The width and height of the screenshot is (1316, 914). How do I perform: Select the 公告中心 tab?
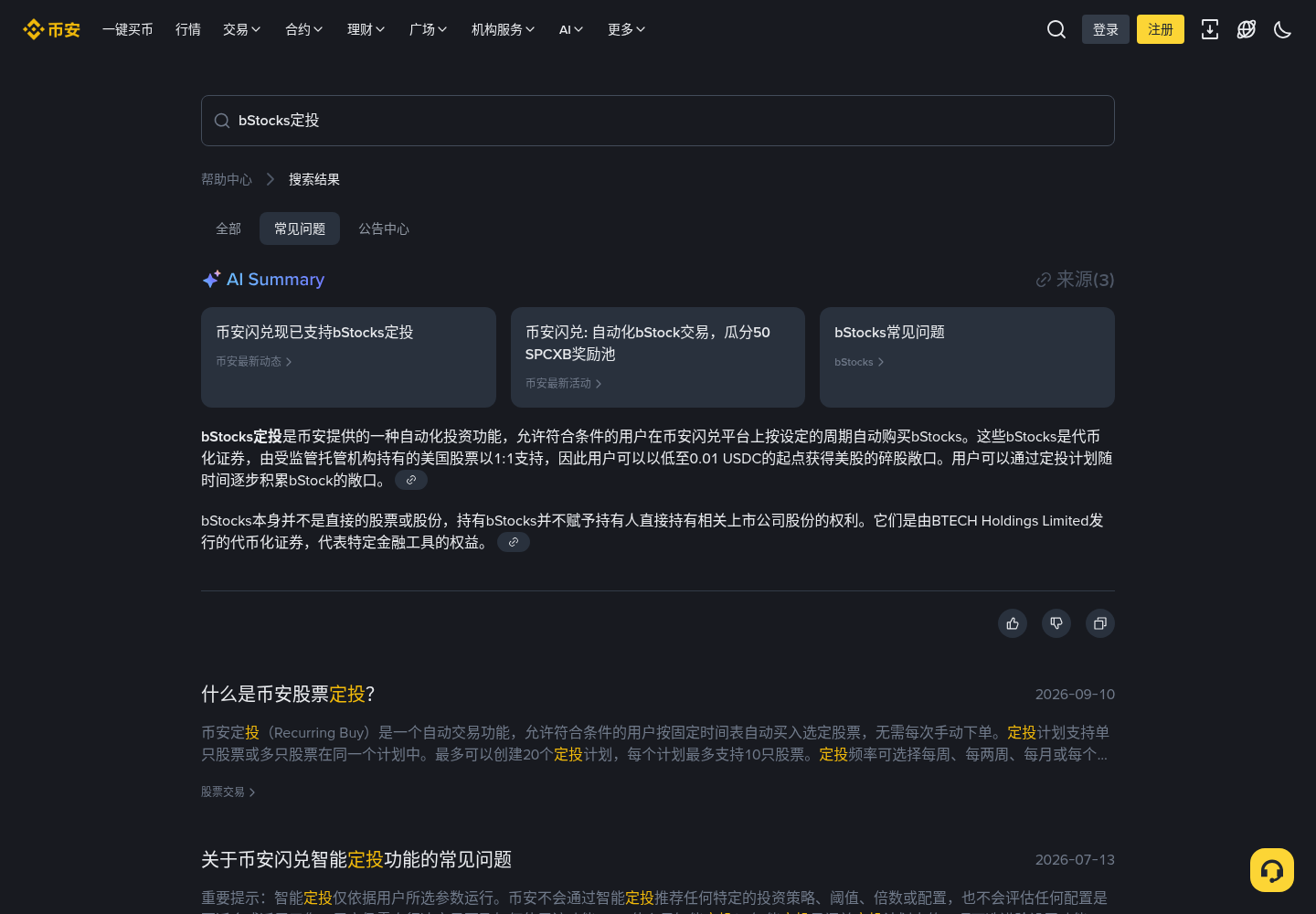[x=384, y=228]
